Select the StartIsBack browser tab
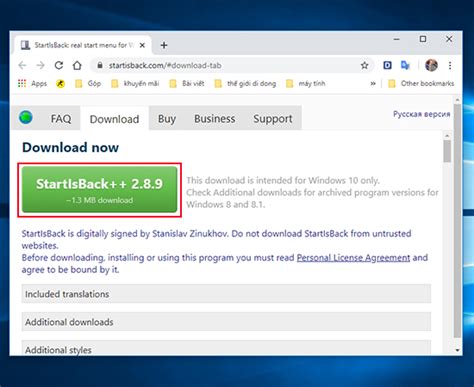Image resolution: width=474 pixels, height=387 pixels. tap(83, 45)
